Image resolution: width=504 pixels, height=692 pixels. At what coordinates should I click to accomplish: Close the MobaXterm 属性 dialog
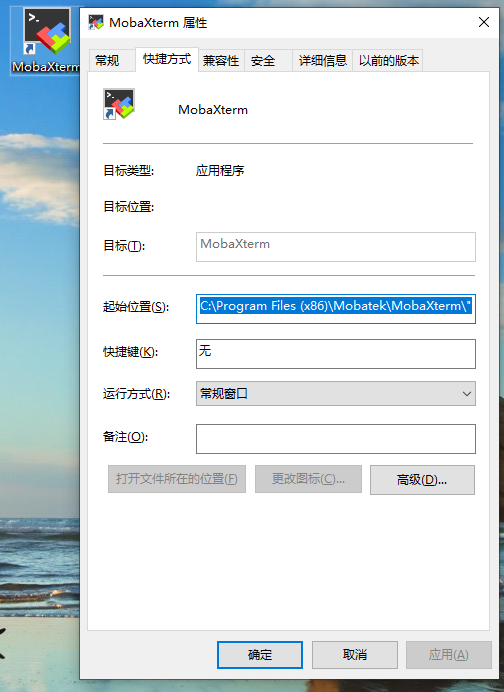click(484, 22)
